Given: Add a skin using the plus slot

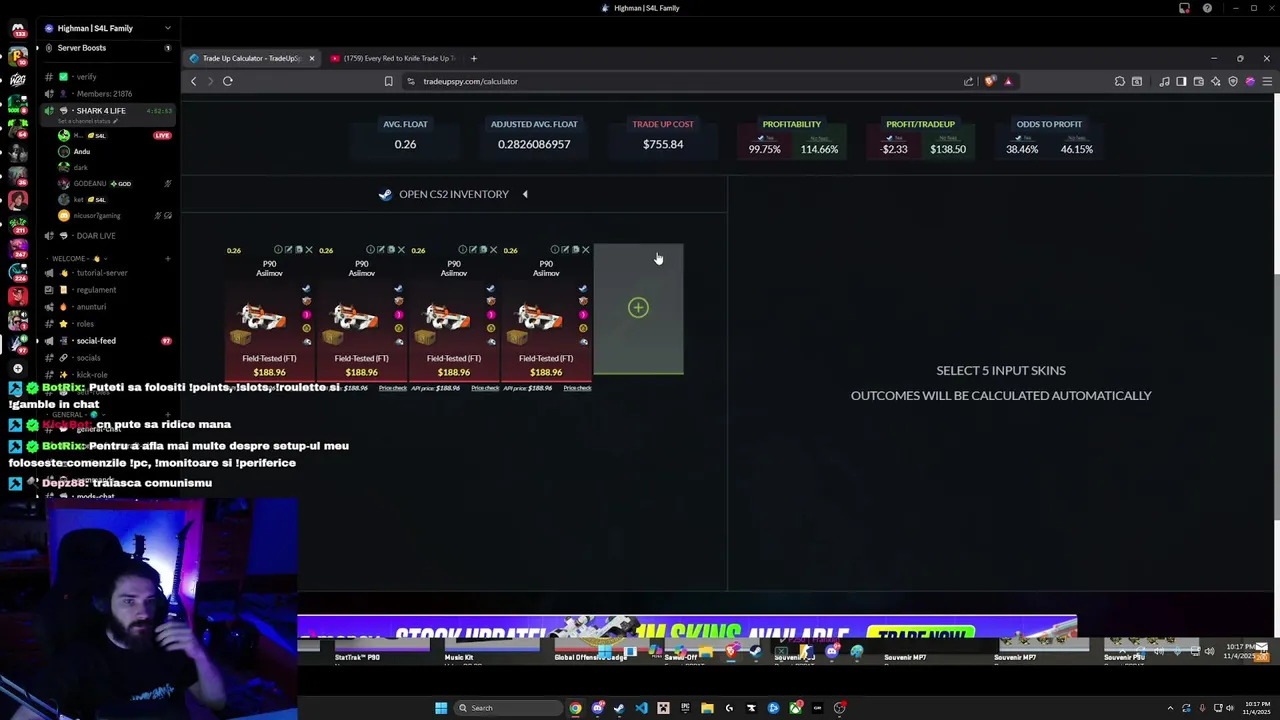Looking at the screenshot, I should point(638,308).
